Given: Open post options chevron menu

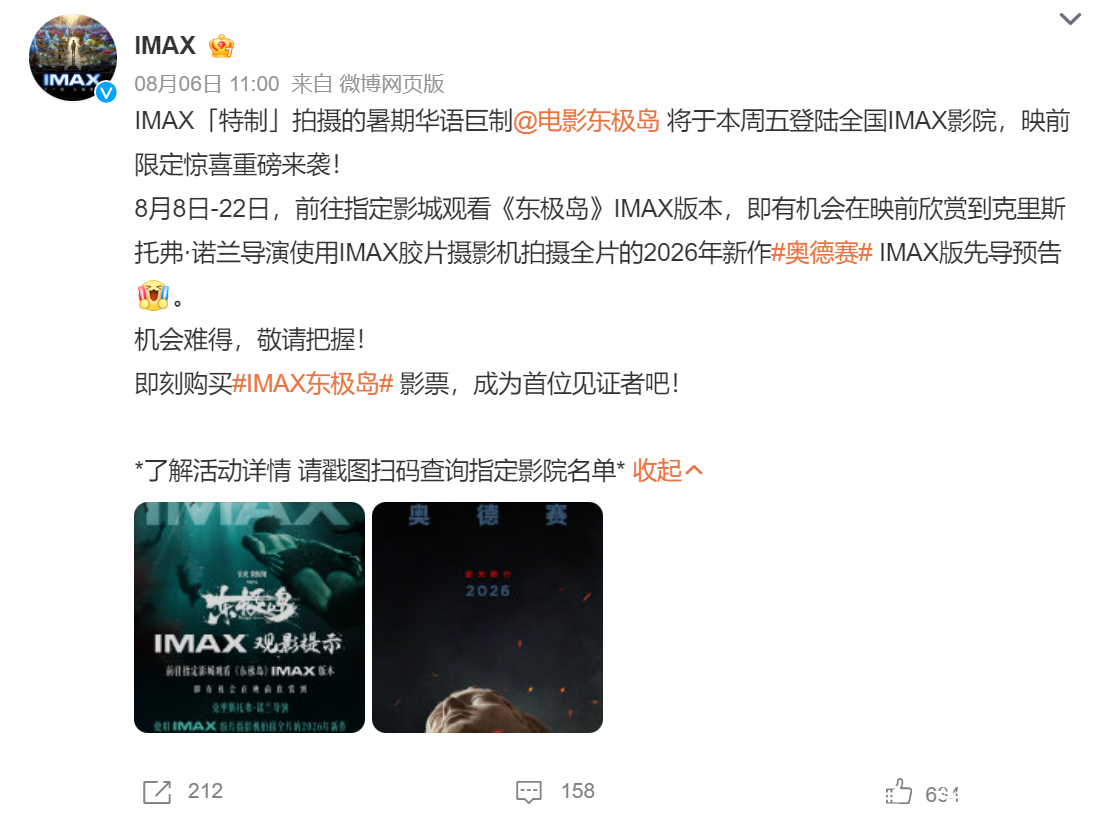Looking at the screenshot, I should [x=1070, y=19].
